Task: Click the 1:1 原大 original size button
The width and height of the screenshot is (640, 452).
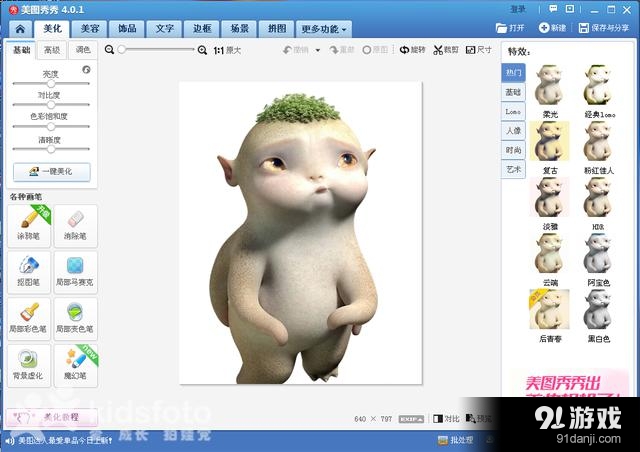Action: coord(227,50)
